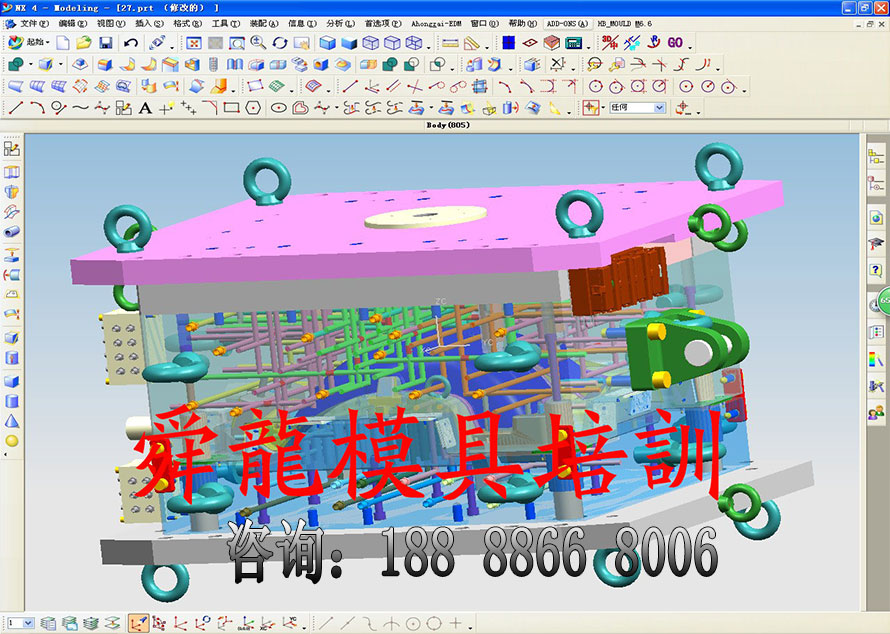This screenshot has width=890, height=634.
Task: Click the Undo arrow icon
Action: click(131, 43)
